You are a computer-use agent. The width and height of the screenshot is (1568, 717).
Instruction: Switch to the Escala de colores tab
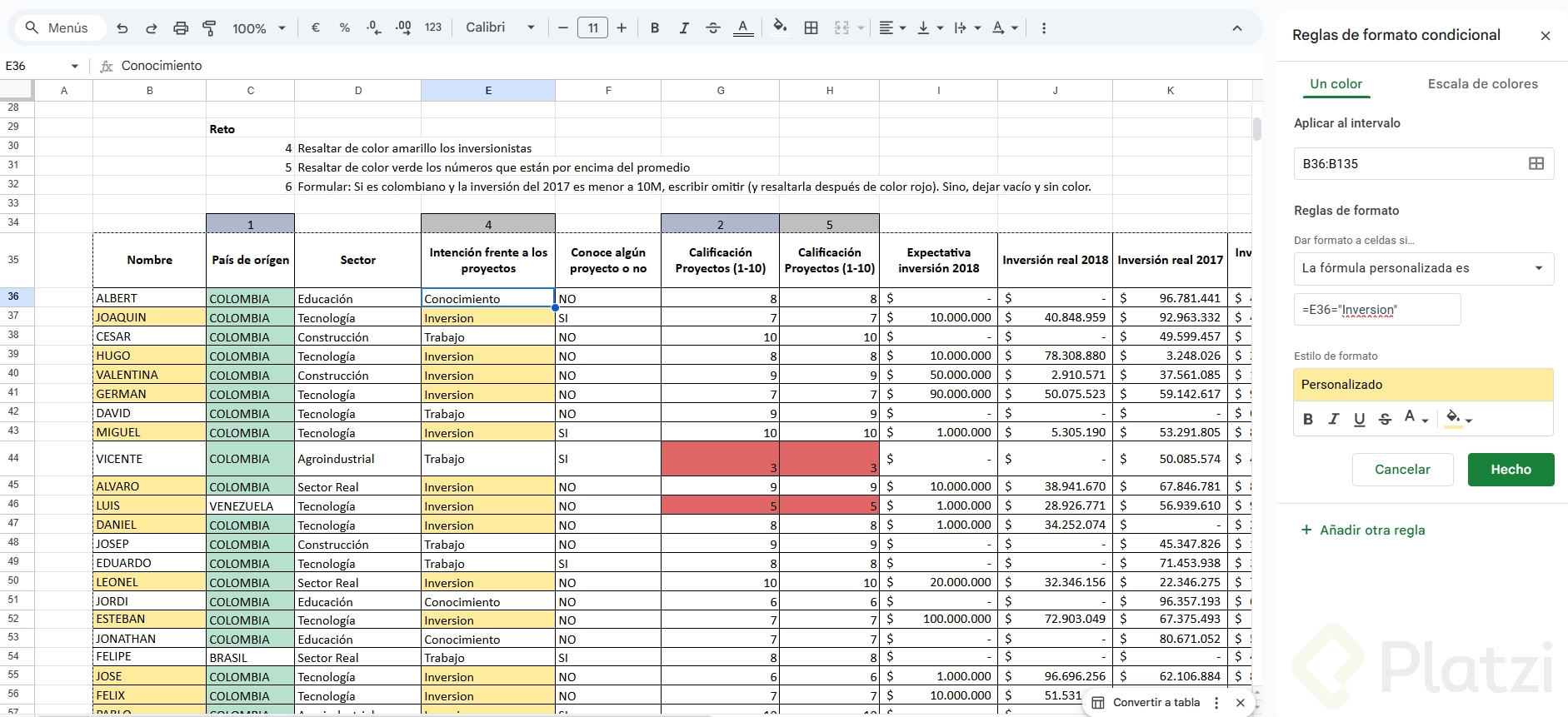click(1482, 84)
